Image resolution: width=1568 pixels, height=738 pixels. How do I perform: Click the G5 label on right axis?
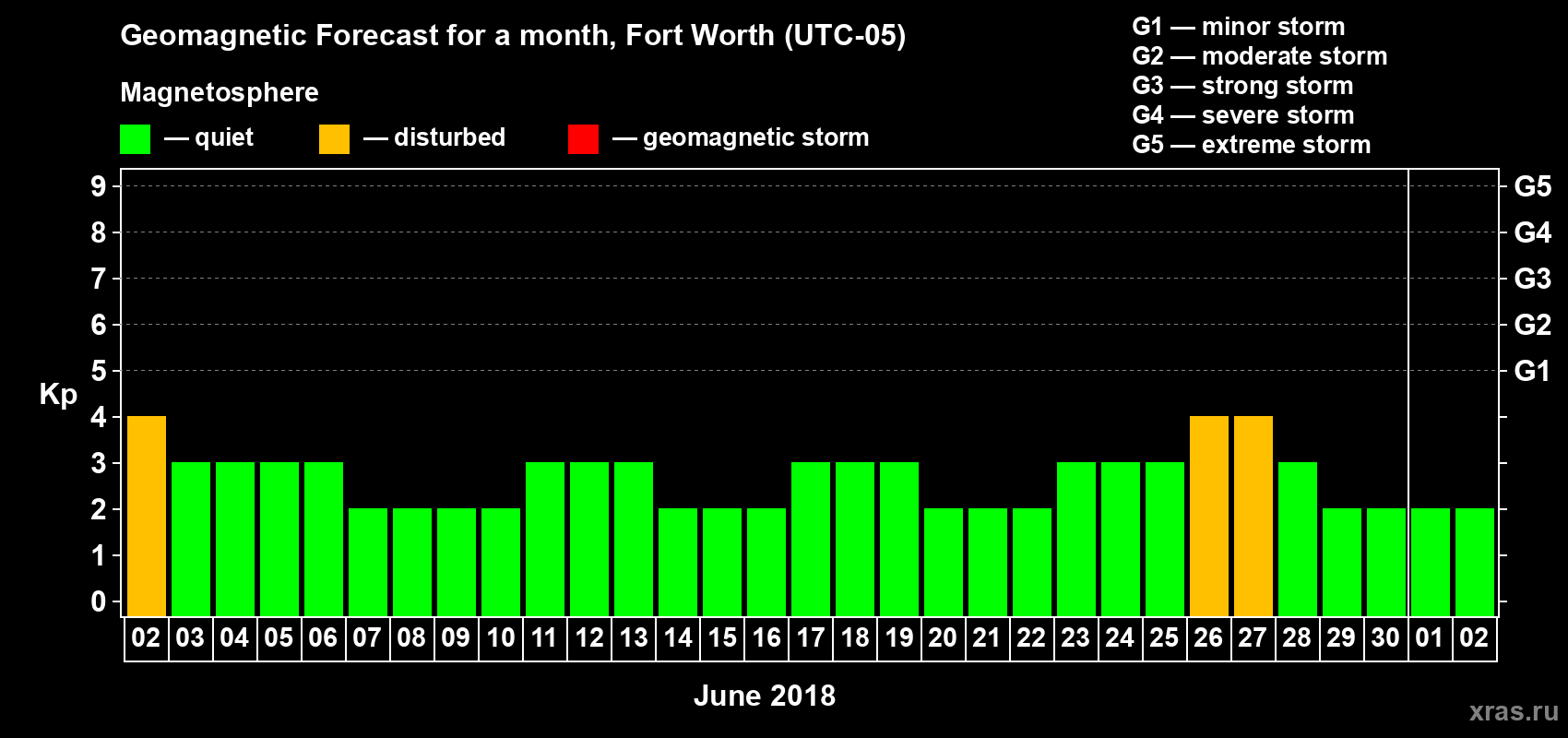click(1532, 186)
